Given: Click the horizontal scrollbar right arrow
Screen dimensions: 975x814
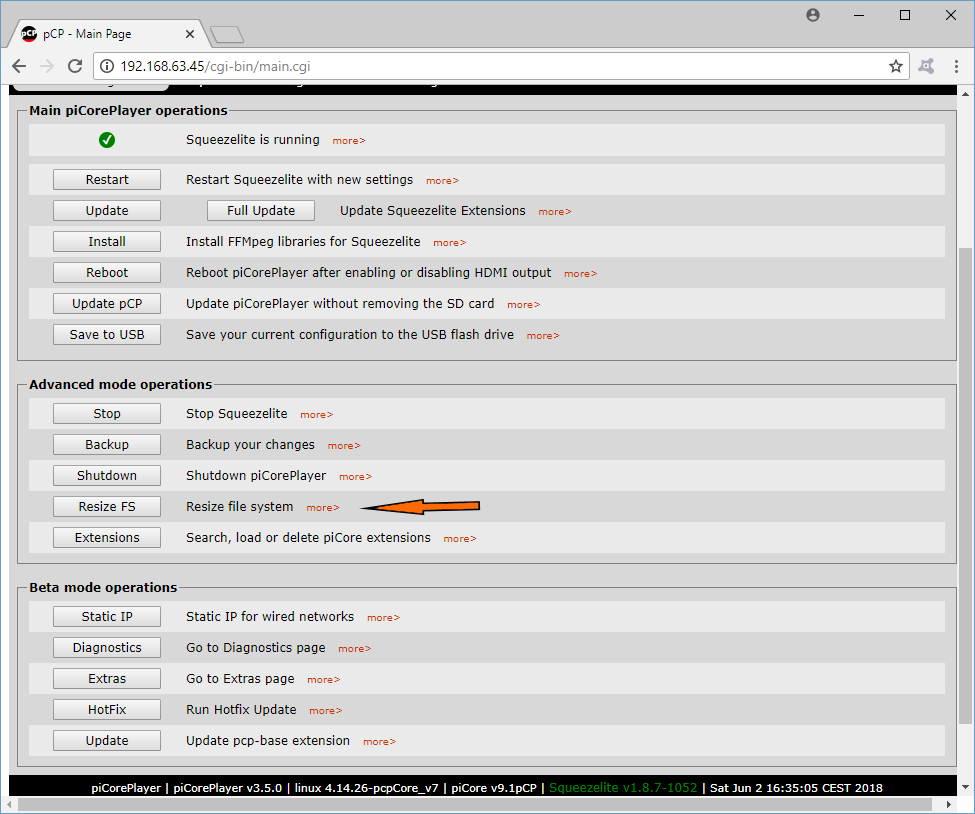Looking at the screenshot, I should point(949,804).
